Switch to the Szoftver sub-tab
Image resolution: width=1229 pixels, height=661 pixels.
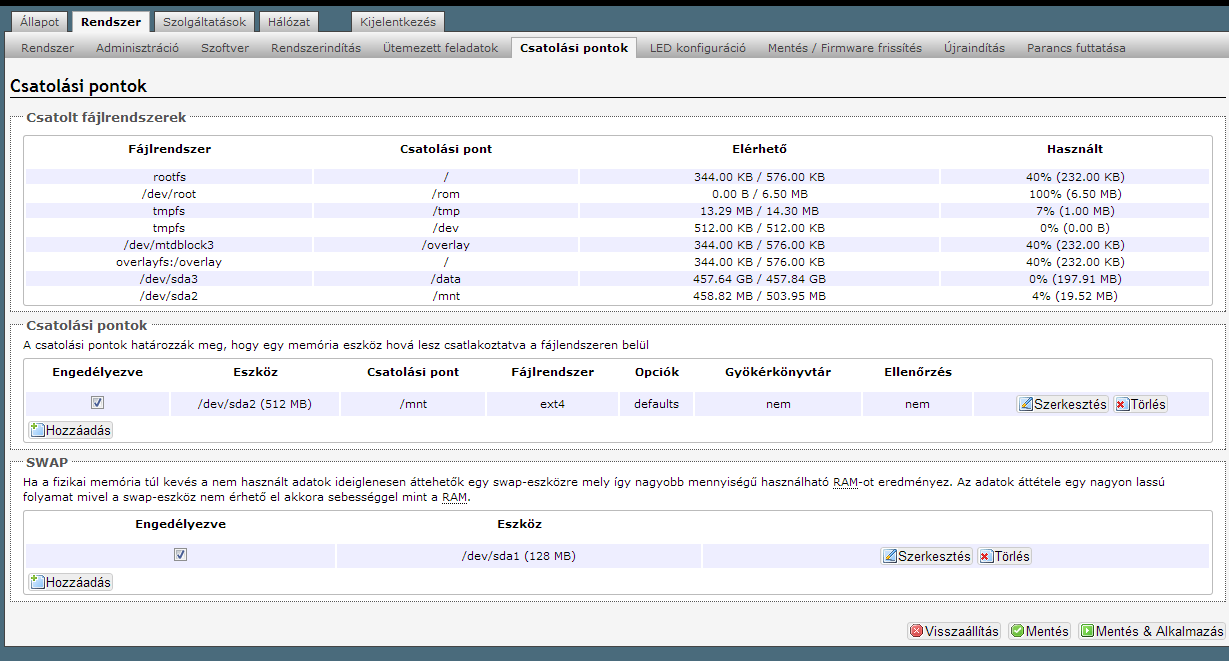click(225, 48)
